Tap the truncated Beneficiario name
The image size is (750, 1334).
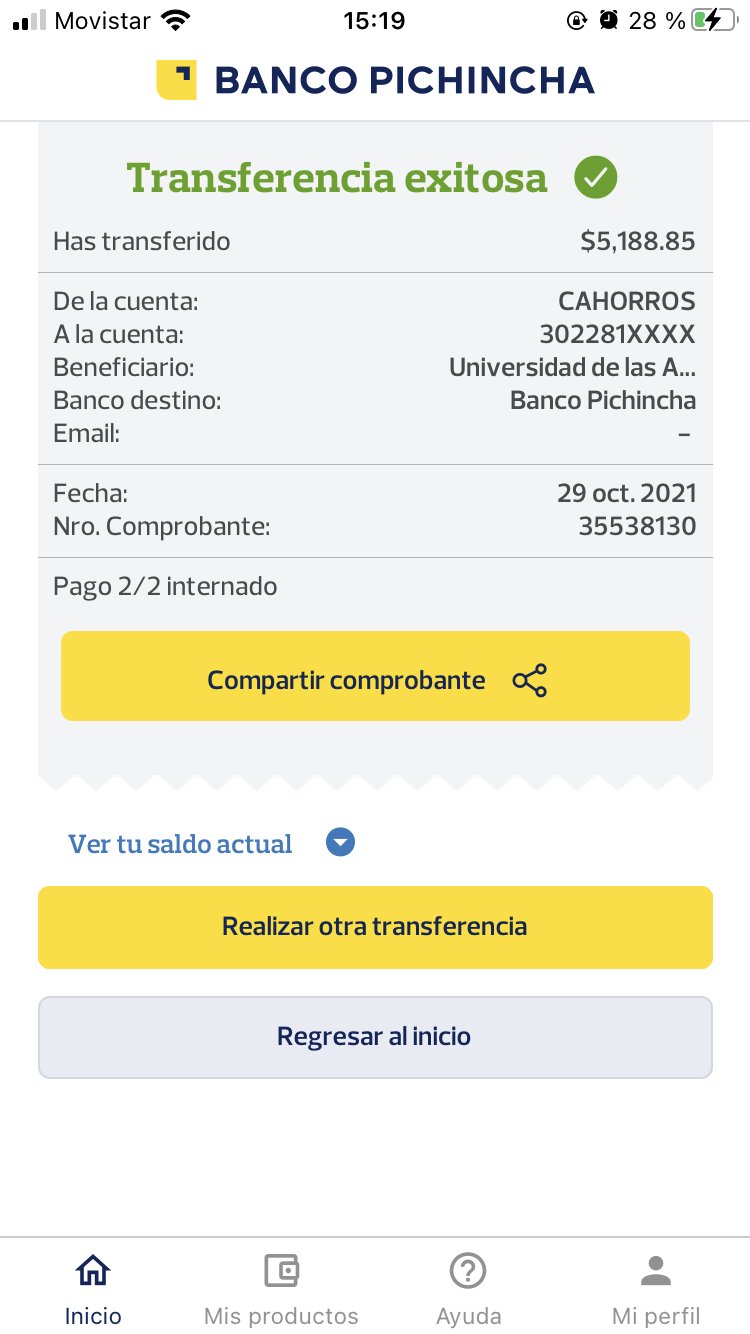[572, 367]
